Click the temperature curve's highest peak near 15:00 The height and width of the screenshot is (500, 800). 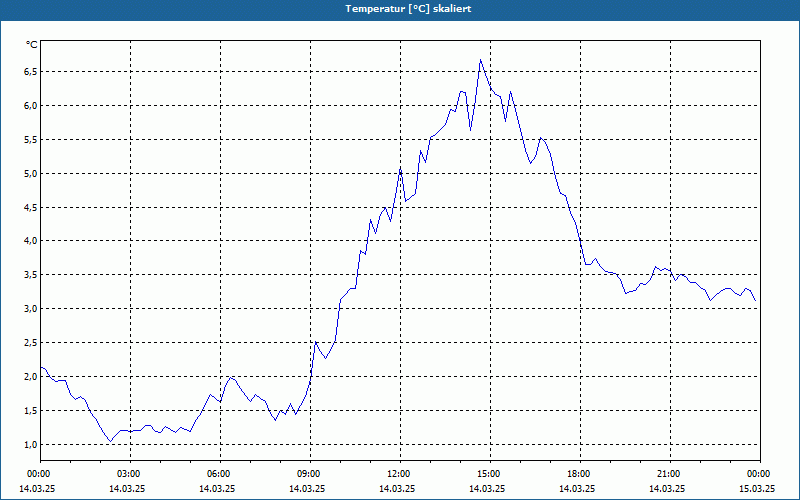tap(480, 60)
